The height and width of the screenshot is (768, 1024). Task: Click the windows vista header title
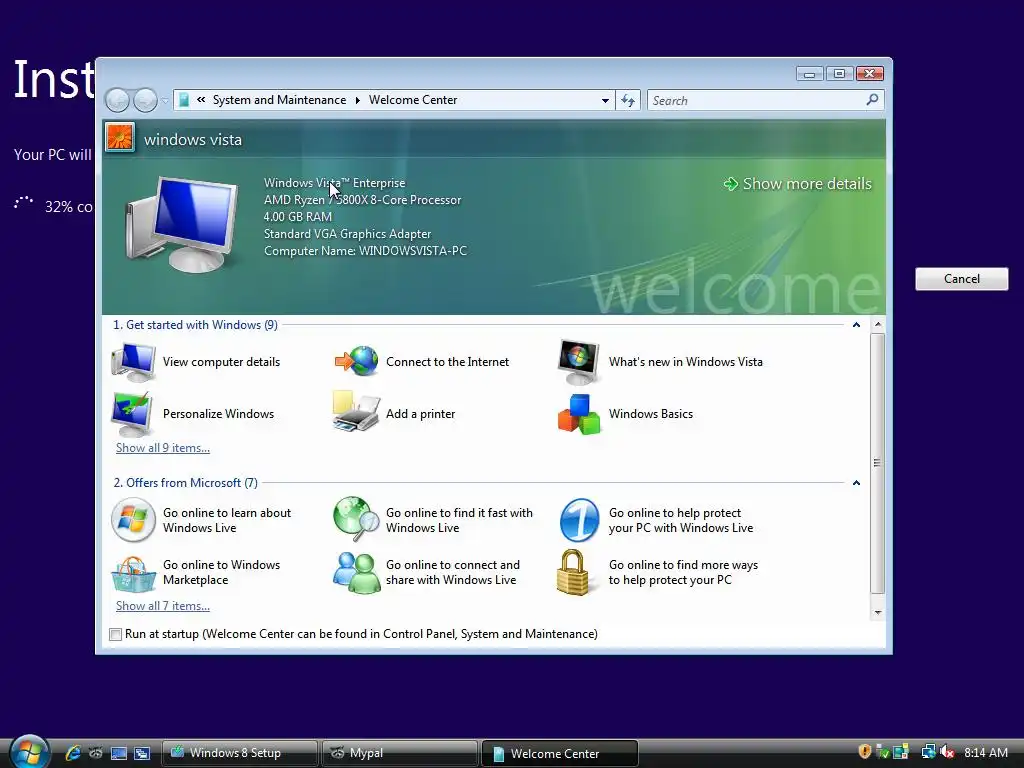pos(193,140)
